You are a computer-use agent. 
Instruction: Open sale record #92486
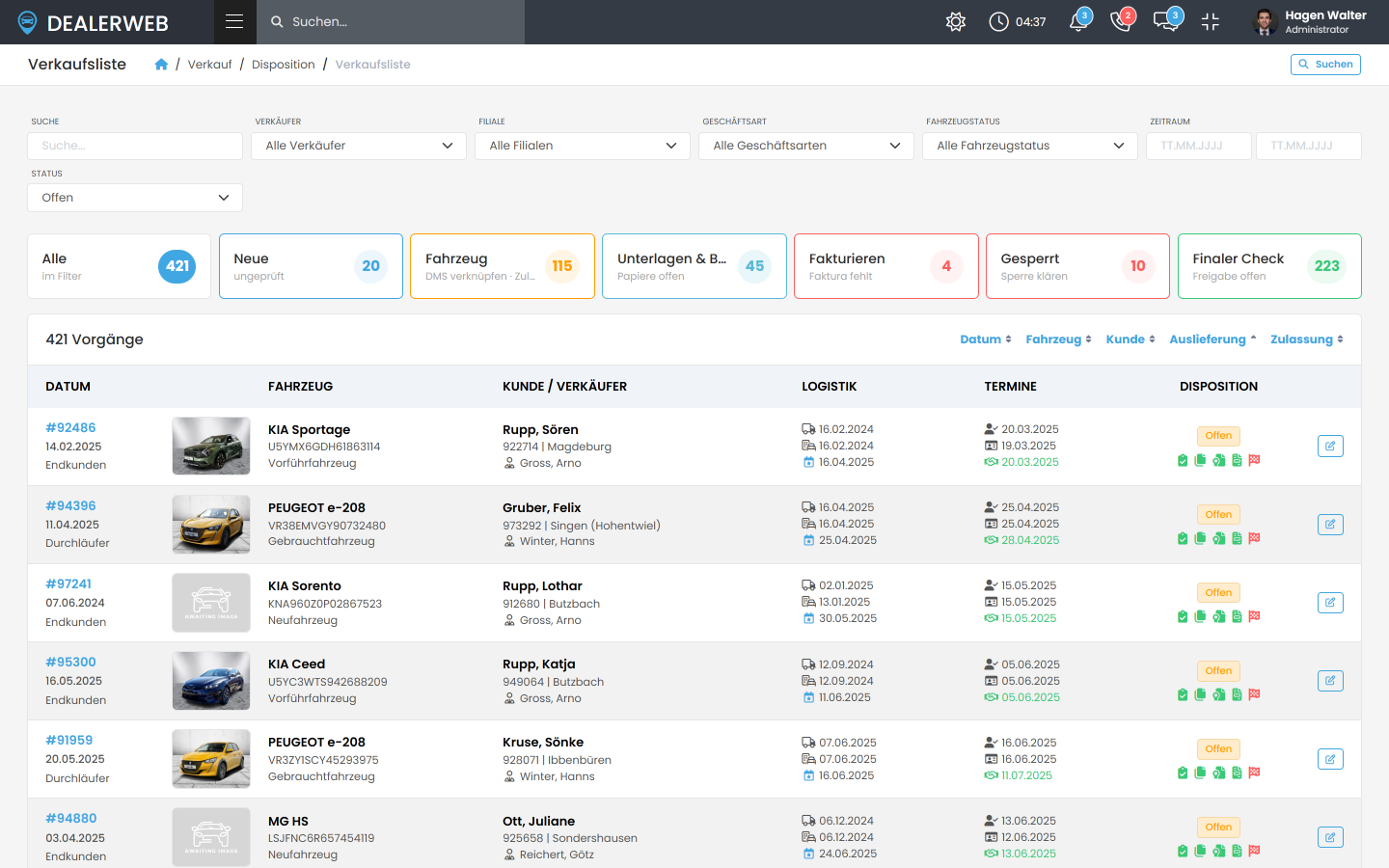pyautogui.click(x=70, y=428)
